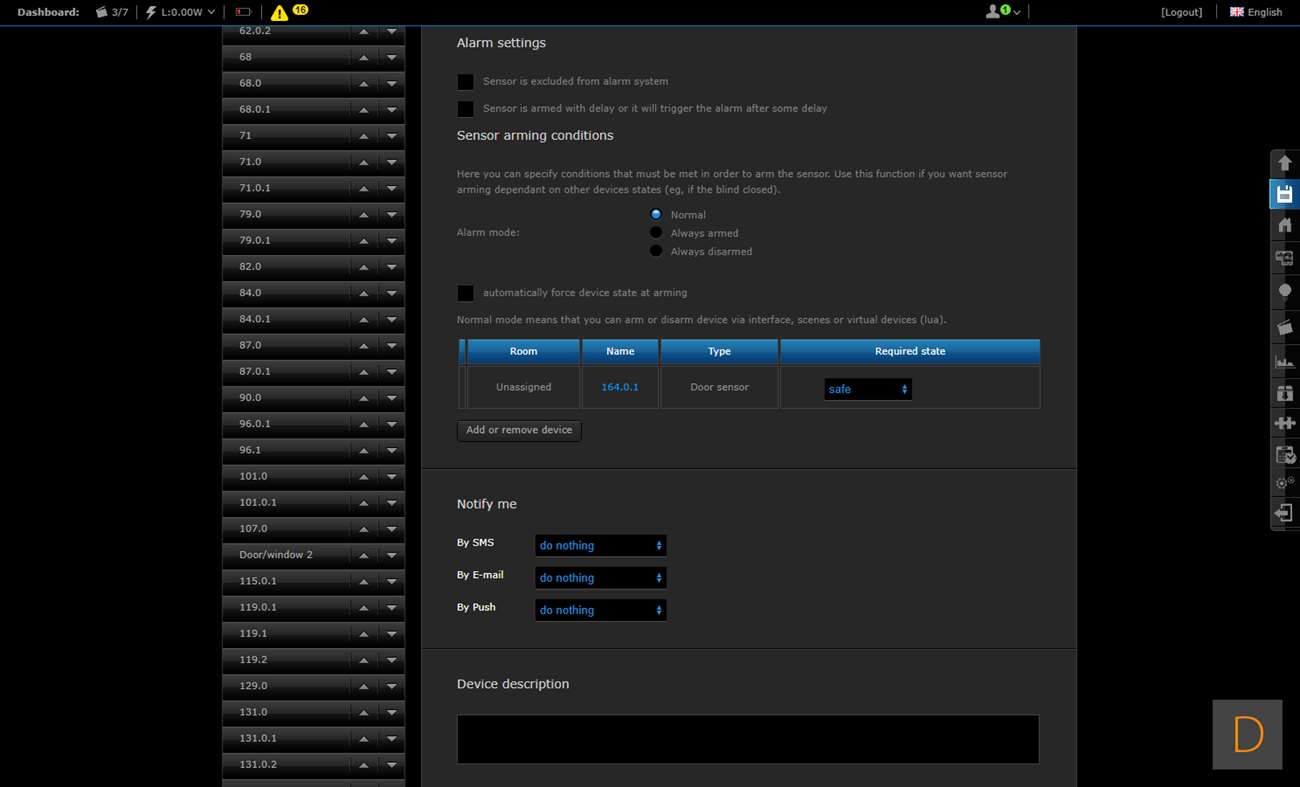This screenshot has width=1300, height=787.
Task: Click the save disk icon in sidebar
Action: [x=1284, y=194]
